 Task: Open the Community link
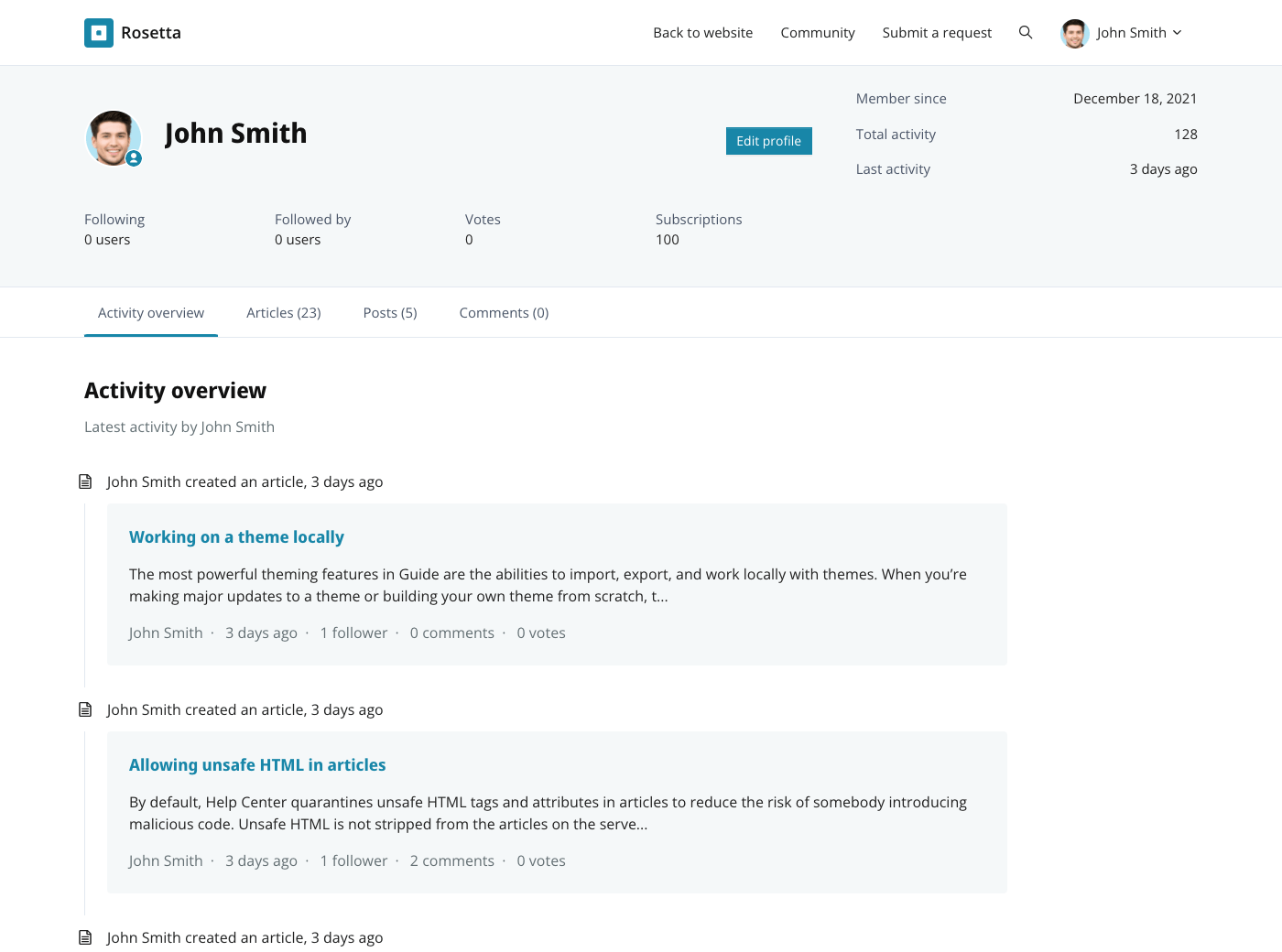pos(817,33)
